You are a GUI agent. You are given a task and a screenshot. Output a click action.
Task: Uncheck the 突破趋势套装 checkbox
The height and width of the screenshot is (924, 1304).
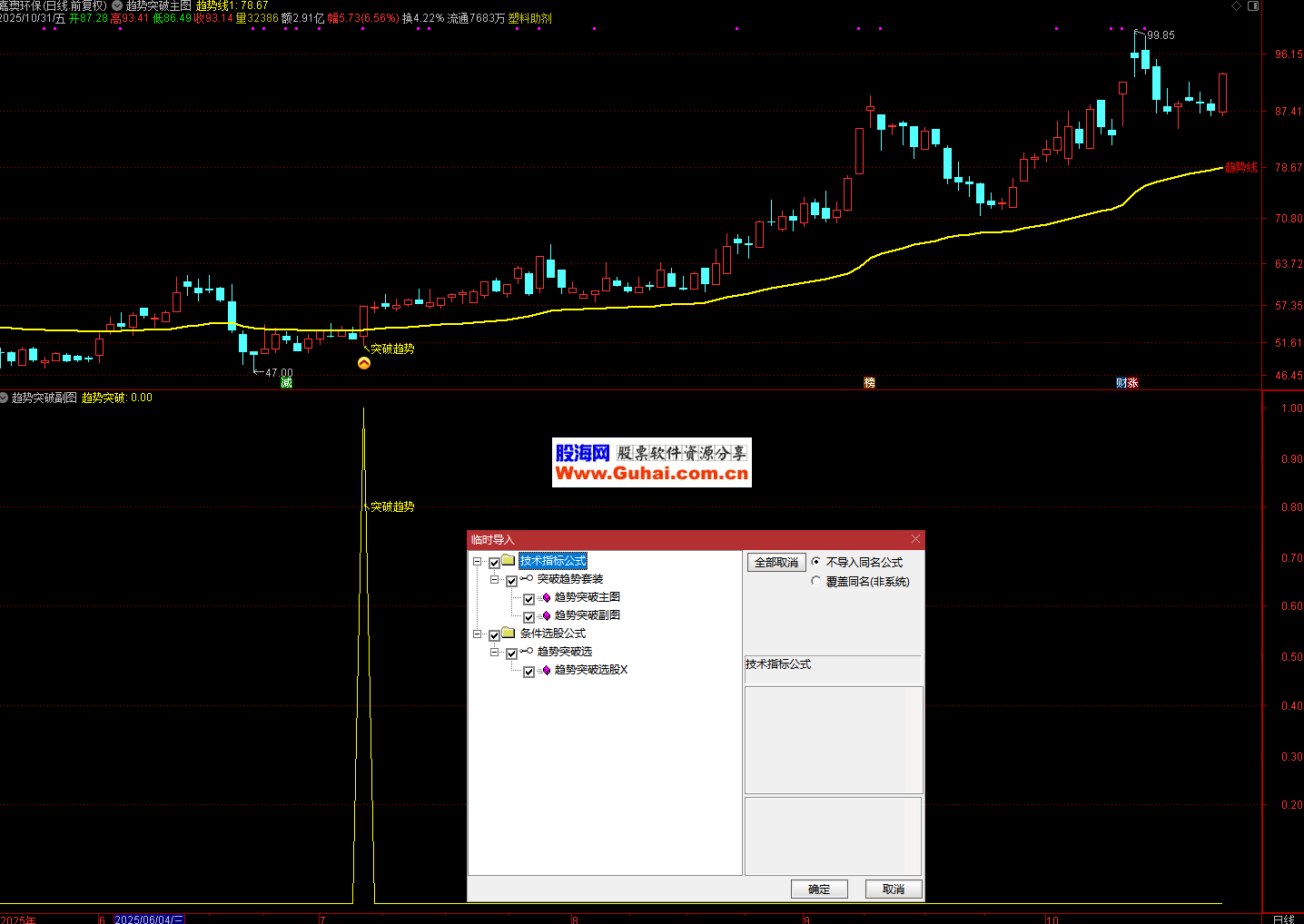511,581
